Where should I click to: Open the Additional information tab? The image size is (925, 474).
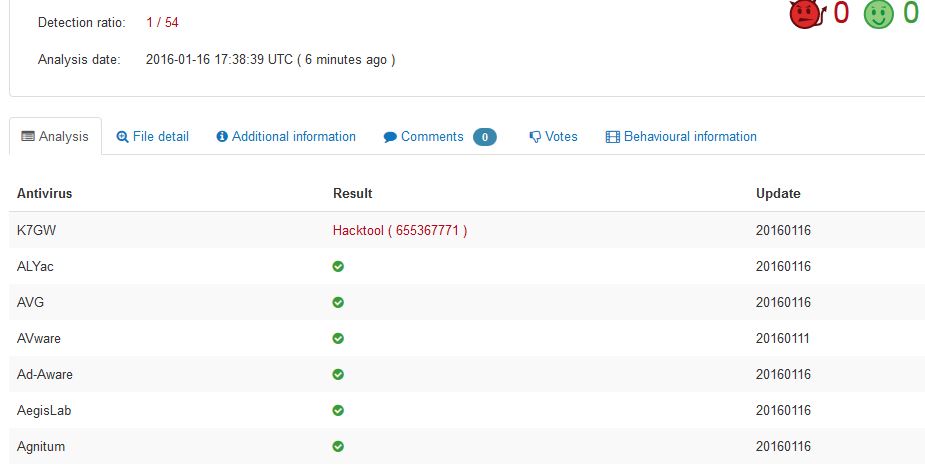click(x=286, y=136)
